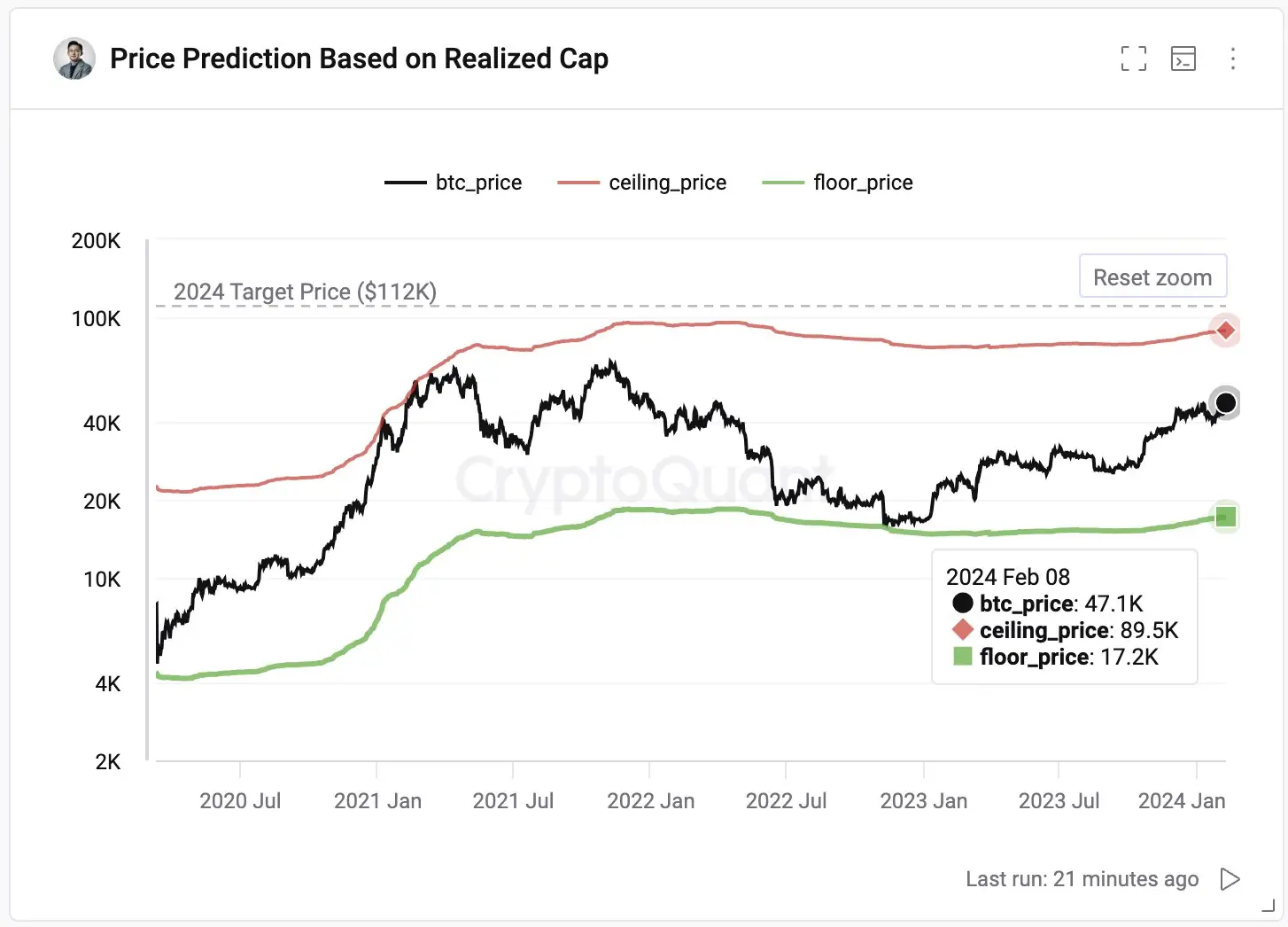Click the chart title 'Price Prediction Based on Realized Cap'

tap(359, 58)
